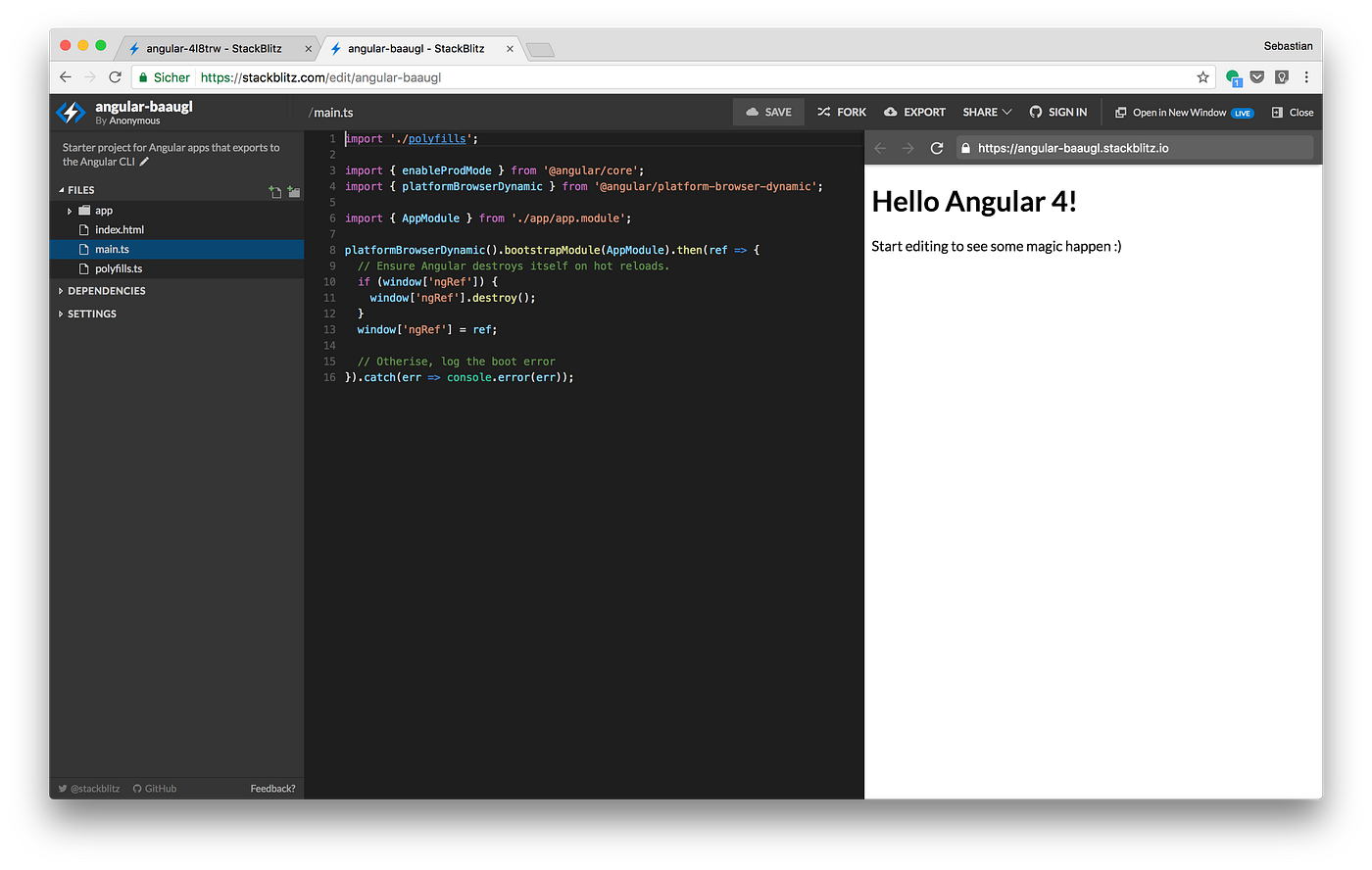Click the Feedback? link
This screenshot has height=870, width=1372.
point(272,788)
